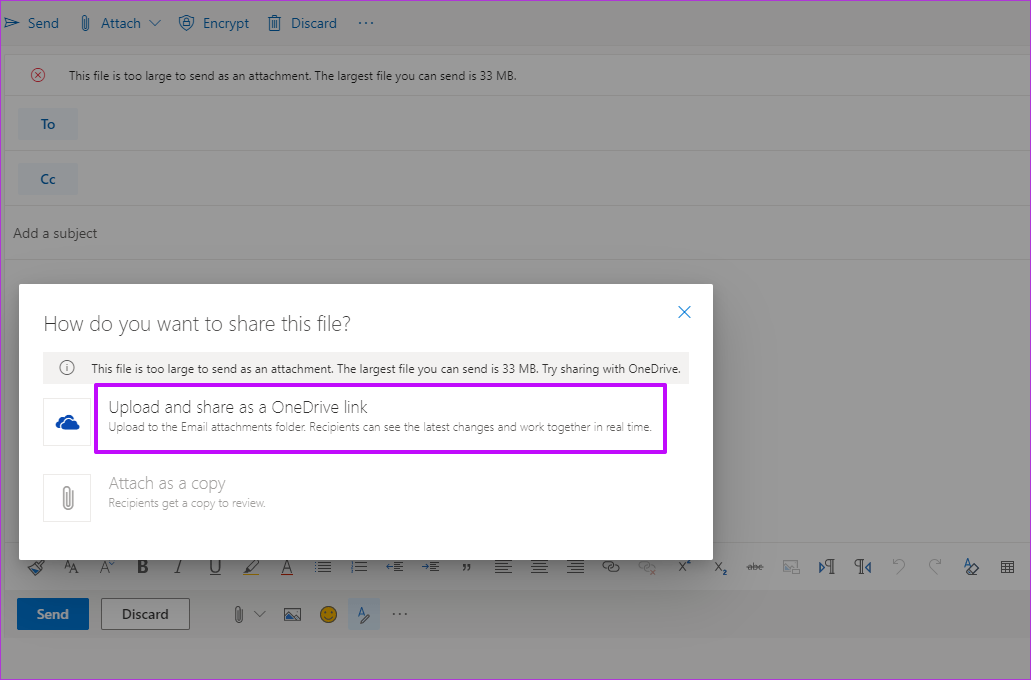The image size is (1031, 680).
Task: Choose Attach as a copy option
Action: (x=187, y=492)
